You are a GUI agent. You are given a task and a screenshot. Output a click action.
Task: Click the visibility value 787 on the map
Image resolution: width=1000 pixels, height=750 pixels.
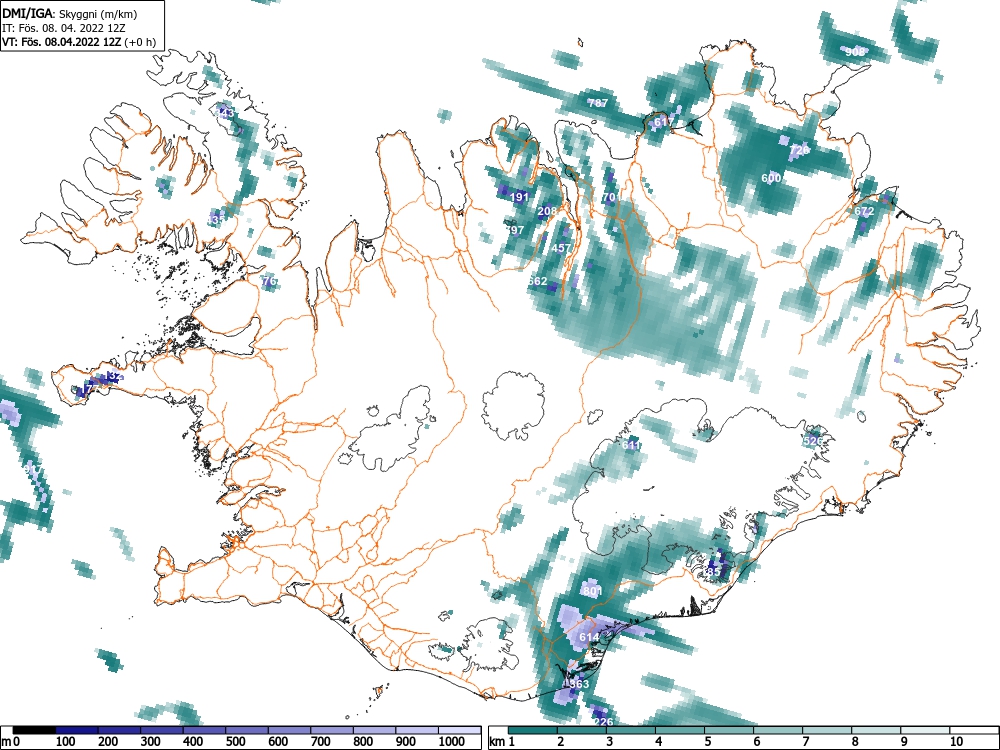[598, 103]
